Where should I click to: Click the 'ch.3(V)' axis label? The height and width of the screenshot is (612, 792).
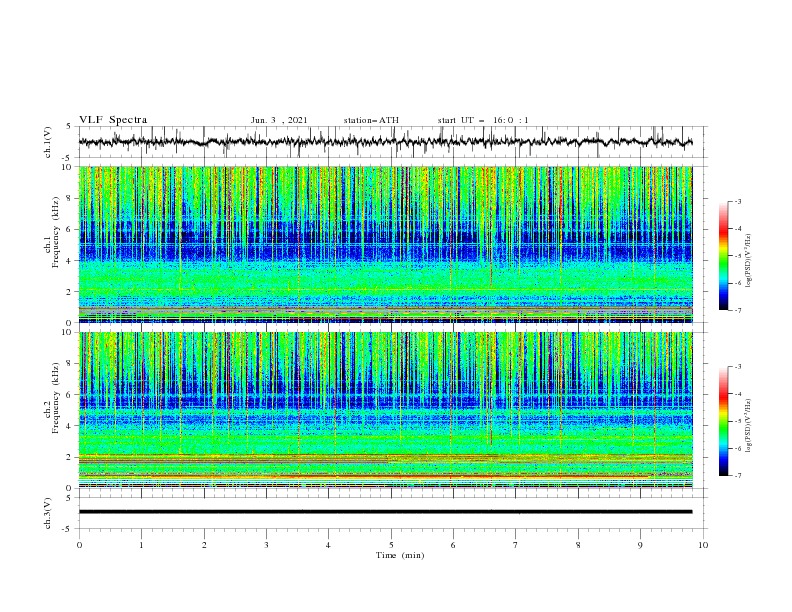click(x=48, y=513)
